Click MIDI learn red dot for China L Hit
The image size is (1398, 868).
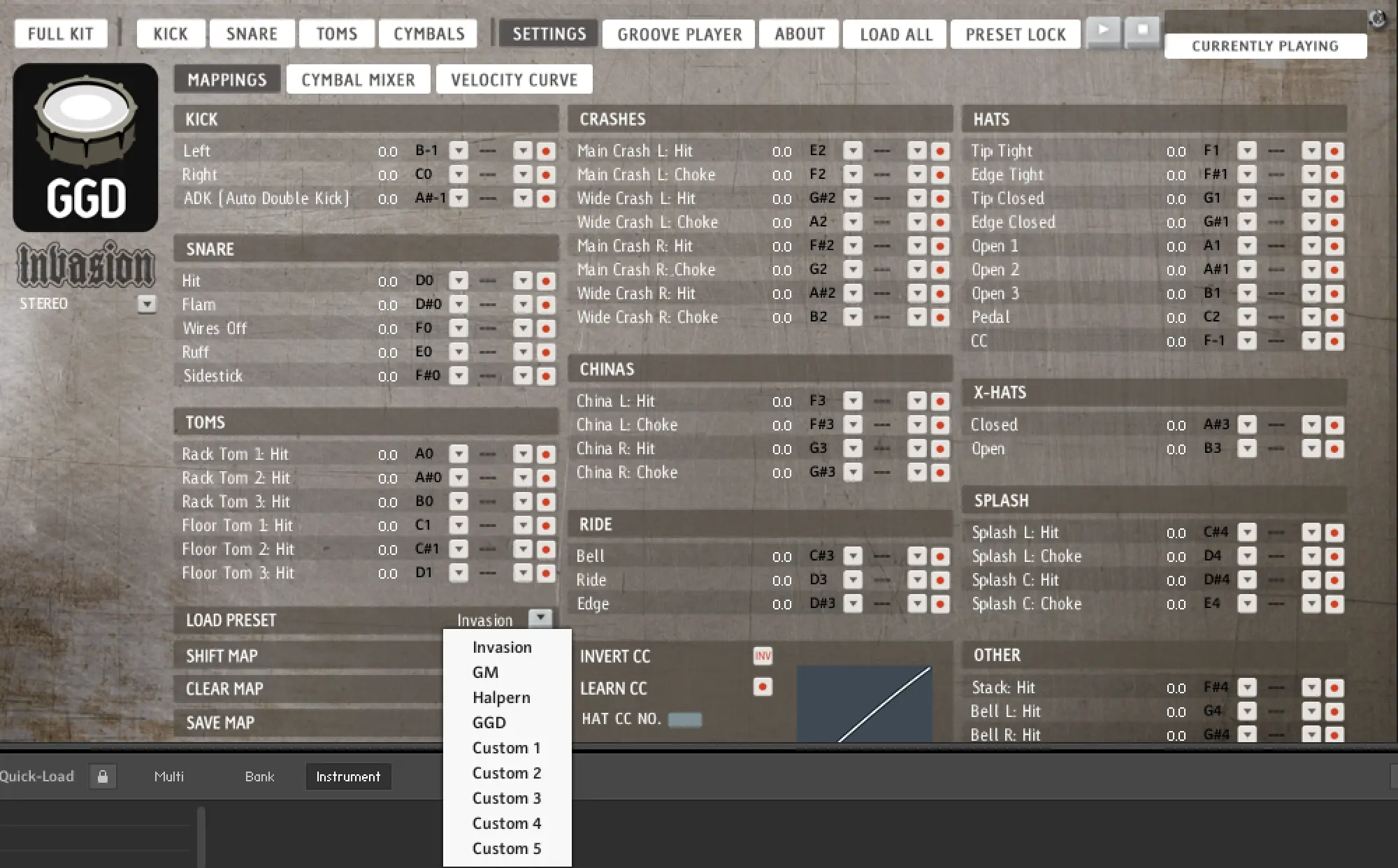click(940, 401)
